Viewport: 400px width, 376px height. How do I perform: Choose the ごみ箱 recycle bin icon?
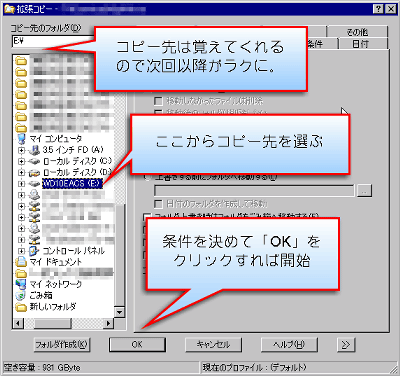pyautogui.click(x=21, y=295)
